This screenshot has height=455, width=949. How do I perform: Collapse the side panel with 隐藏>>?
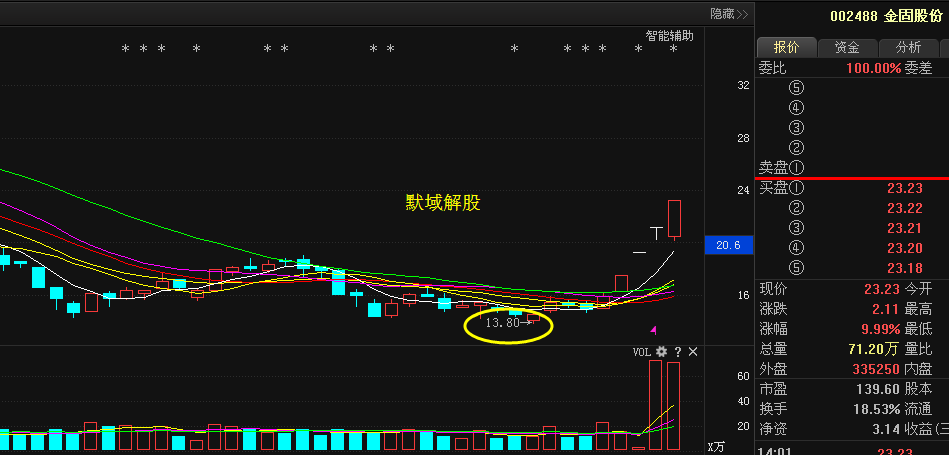pos(729,13)
